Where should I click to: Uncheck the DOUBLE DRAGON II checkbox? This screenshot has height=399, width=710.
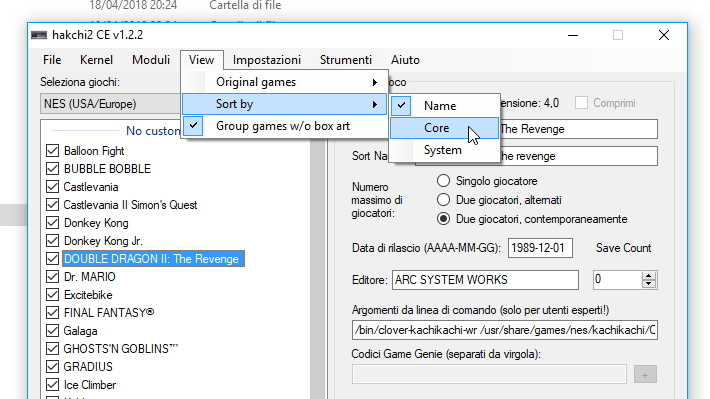pos(53,259)
